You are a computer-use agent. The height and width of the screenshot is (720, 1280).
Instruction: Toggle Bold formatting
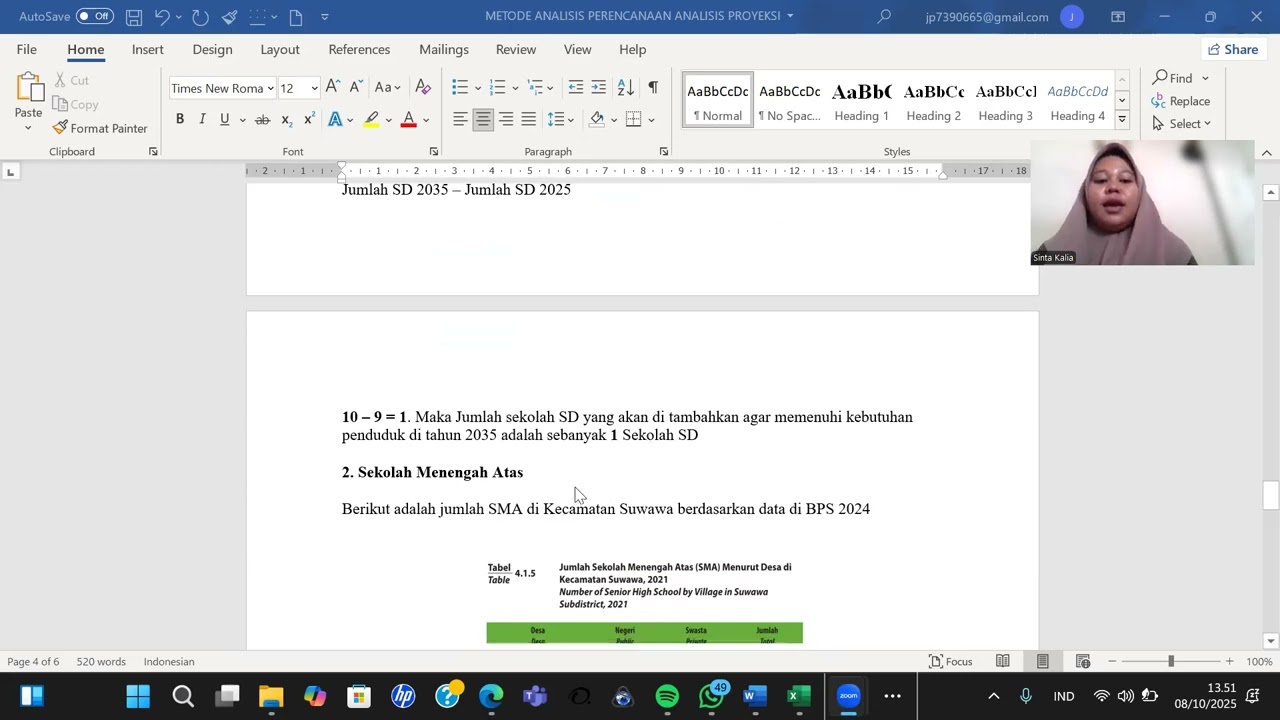pyautogui.click(x=180, y=120)
